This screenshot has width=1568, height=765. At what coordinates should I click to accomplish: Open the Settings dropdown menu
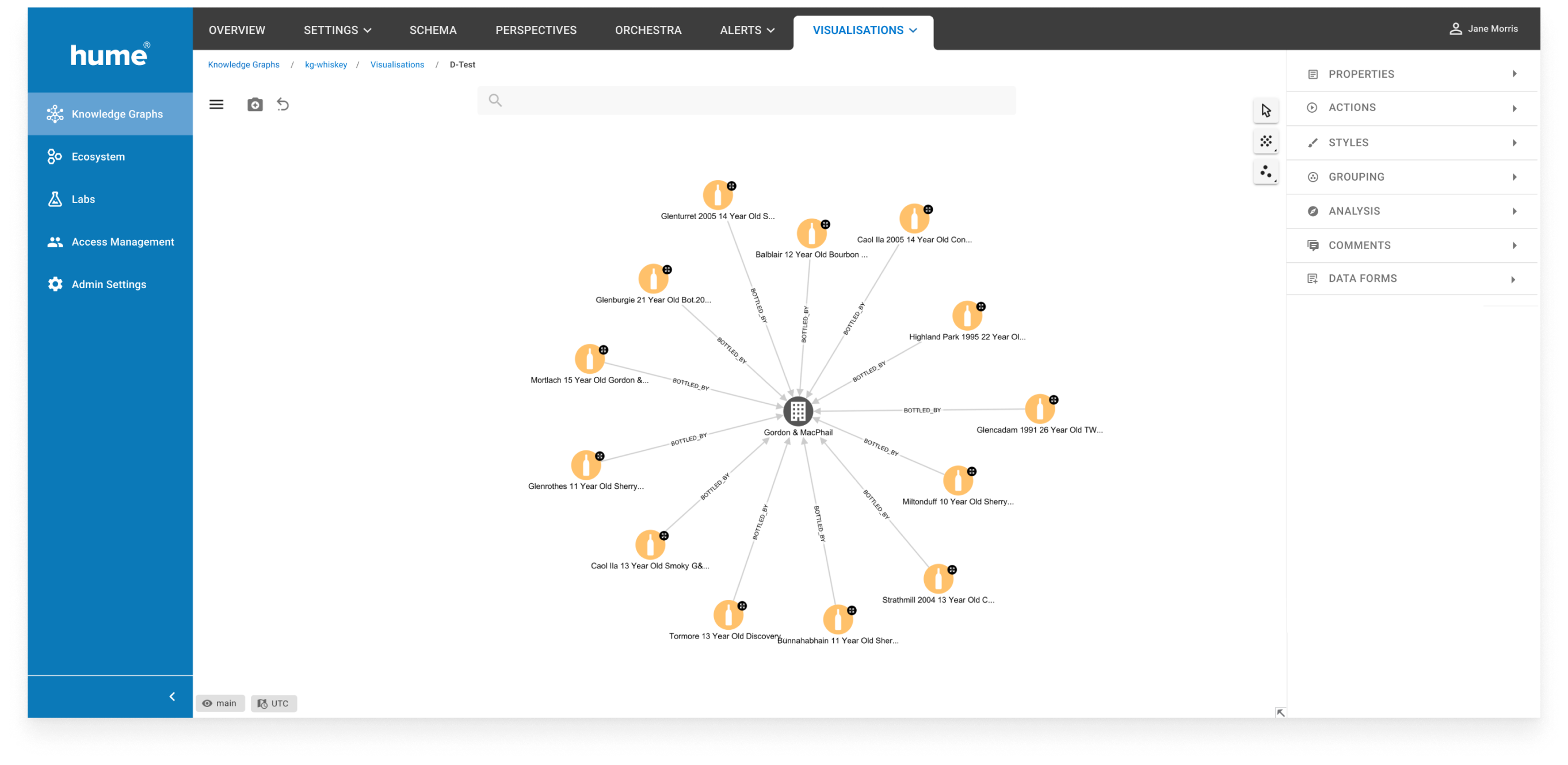click(337, 30)
